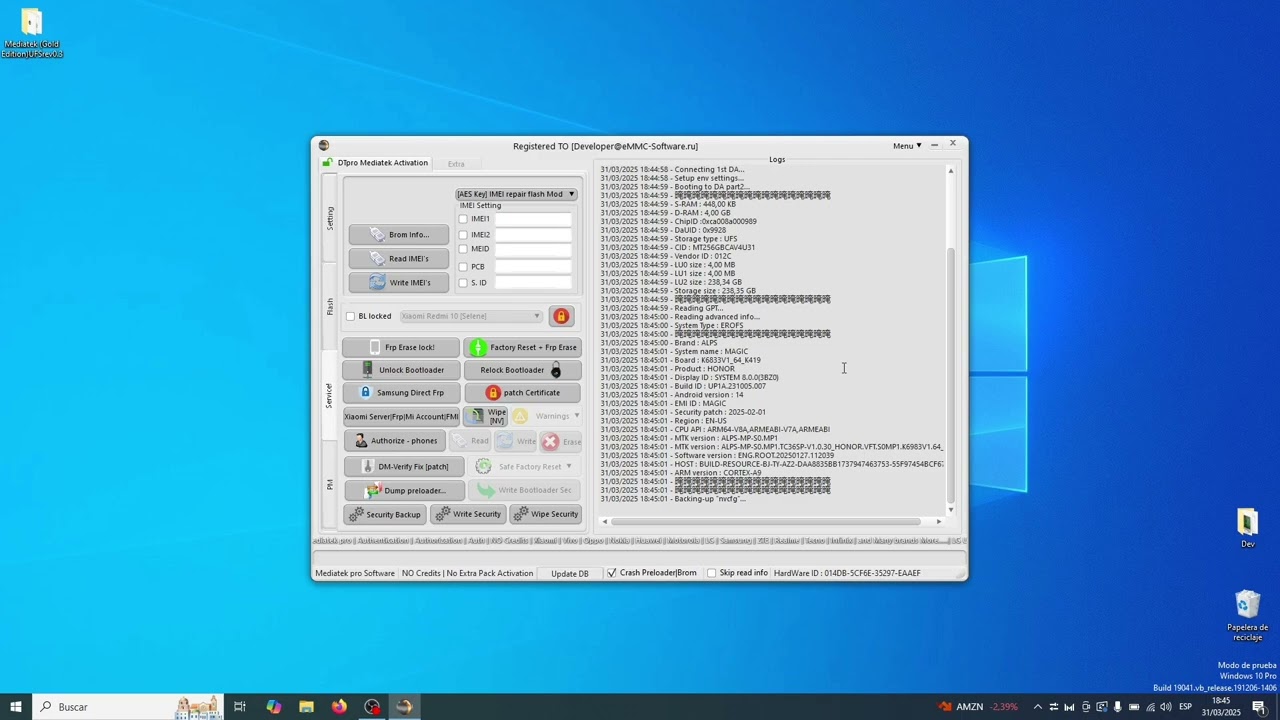
Task: Tick the MEID checkbox
Action: (463, 249)
